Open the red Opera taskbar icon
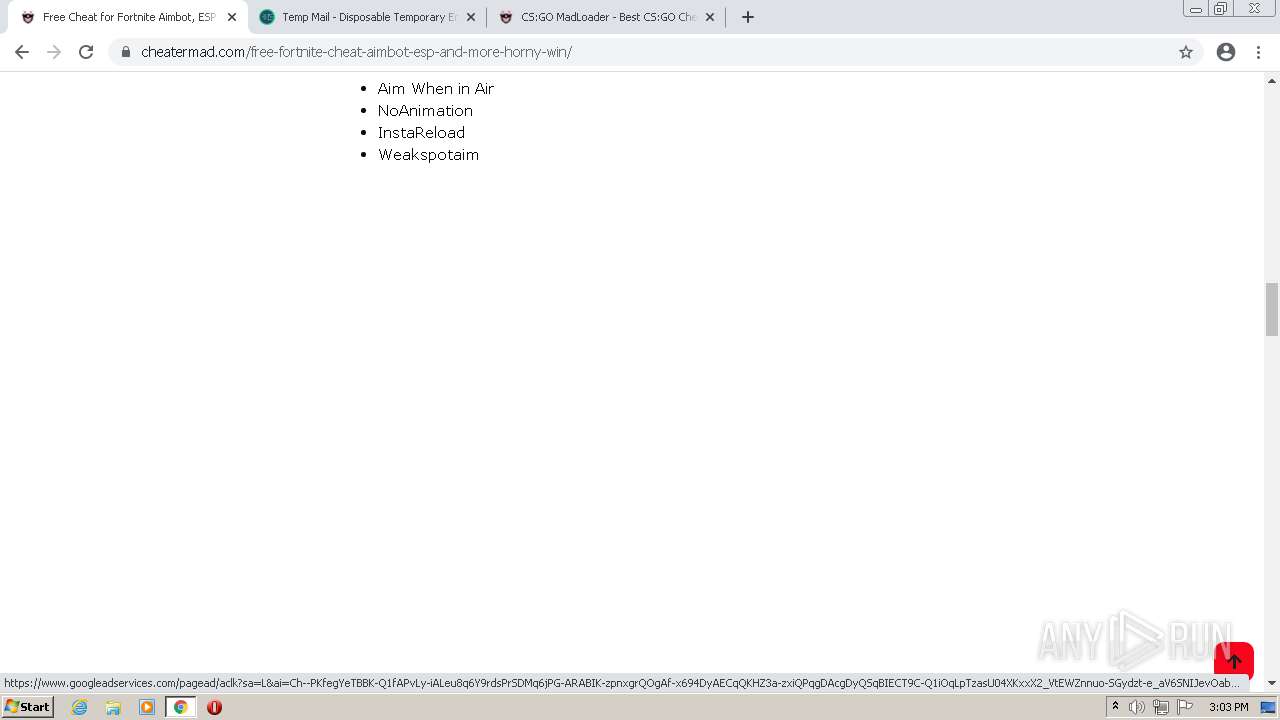Viewport: 1280px width, 720px height. 214,707
